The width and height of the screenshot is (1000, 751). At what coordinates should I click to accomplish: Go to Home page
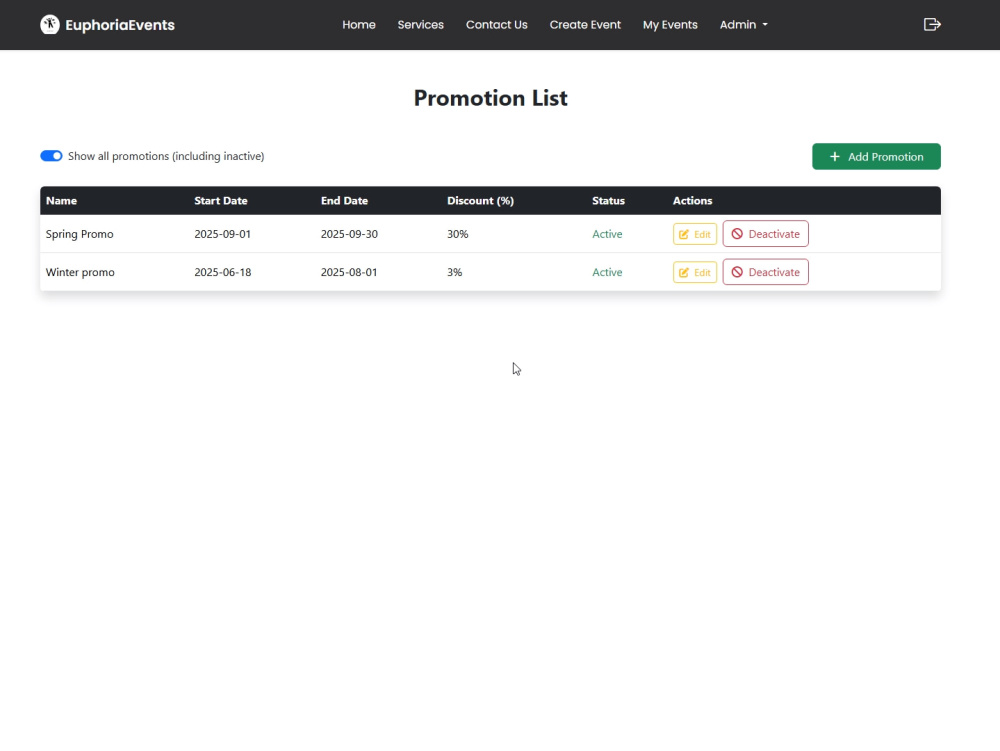coord(359,25)
